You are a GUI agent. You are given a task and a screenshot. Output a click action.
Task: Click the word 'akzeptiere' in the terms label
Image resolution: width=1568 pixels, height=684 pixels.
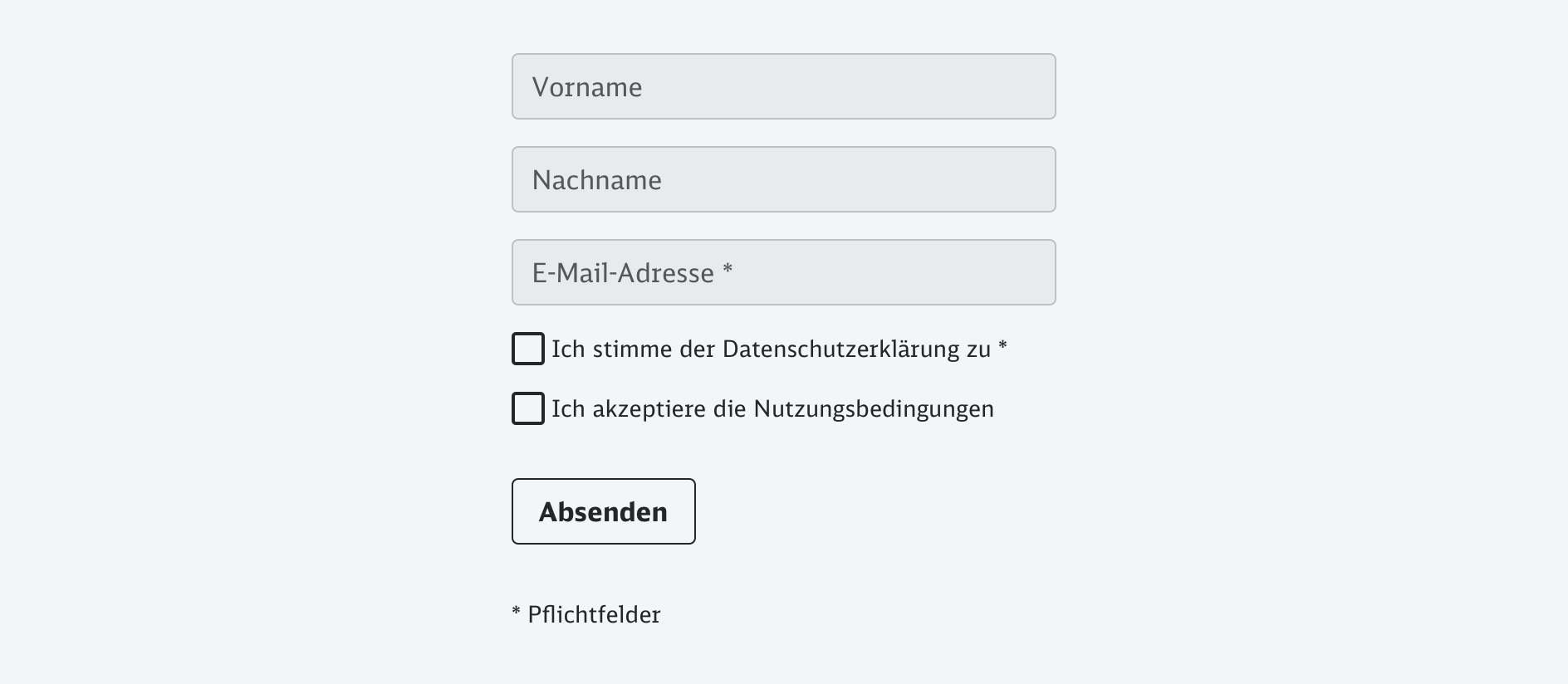(x=649, y=409)
